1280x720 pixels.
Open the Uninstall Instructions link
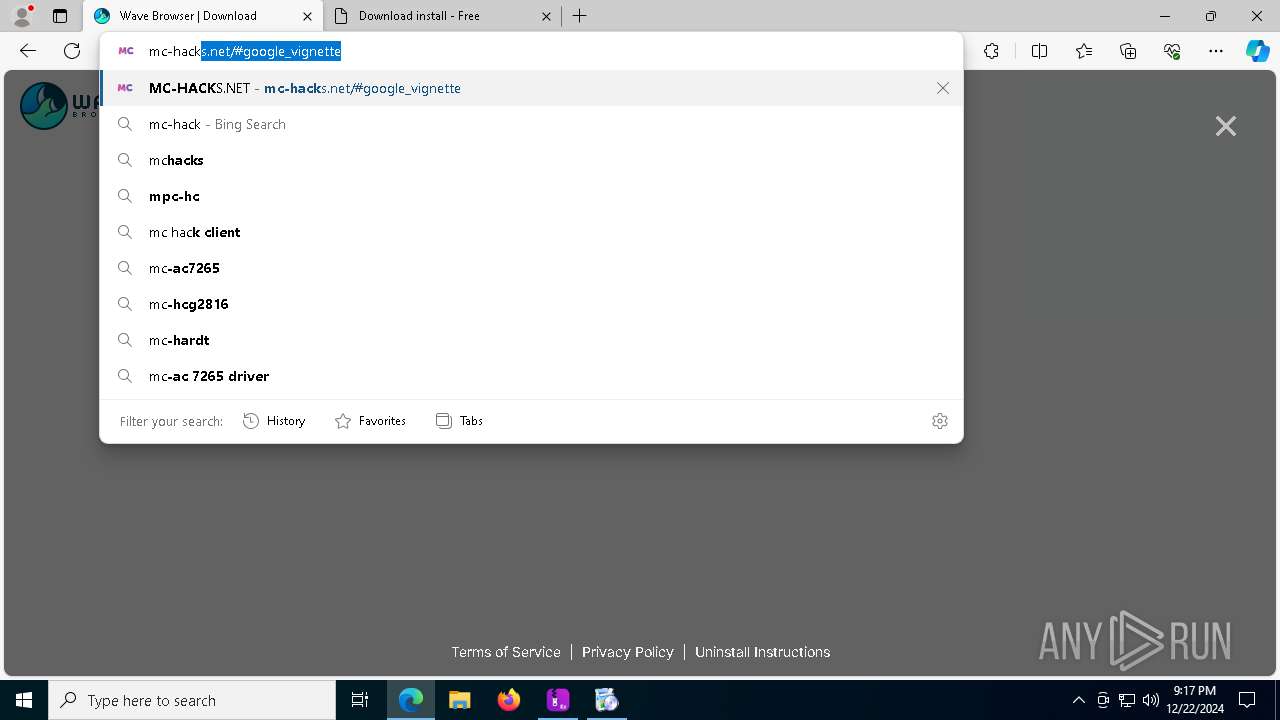point(763,652)
